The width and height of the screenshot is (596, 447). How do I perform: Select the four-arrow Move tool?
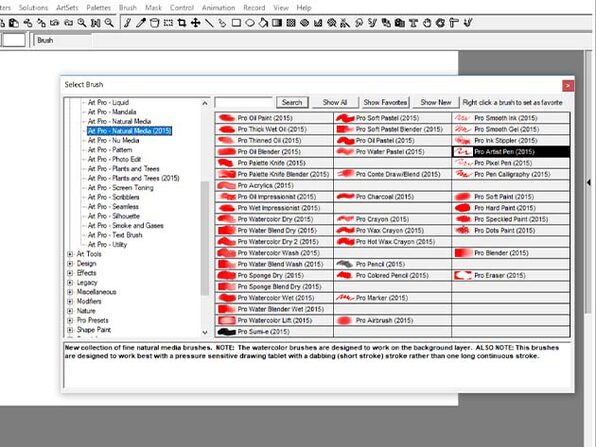[195, 23]
